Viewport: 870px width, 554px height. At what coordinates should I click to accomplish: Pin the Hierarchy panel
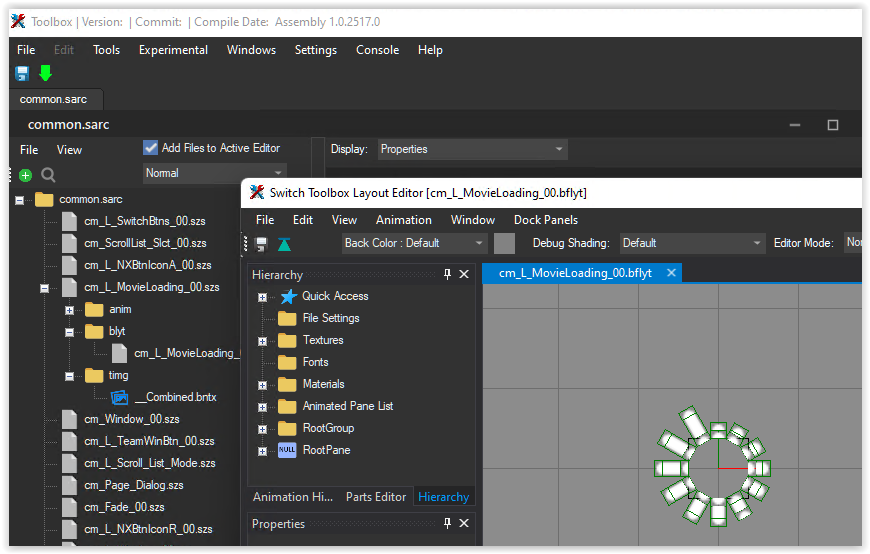tap(447, 274)
